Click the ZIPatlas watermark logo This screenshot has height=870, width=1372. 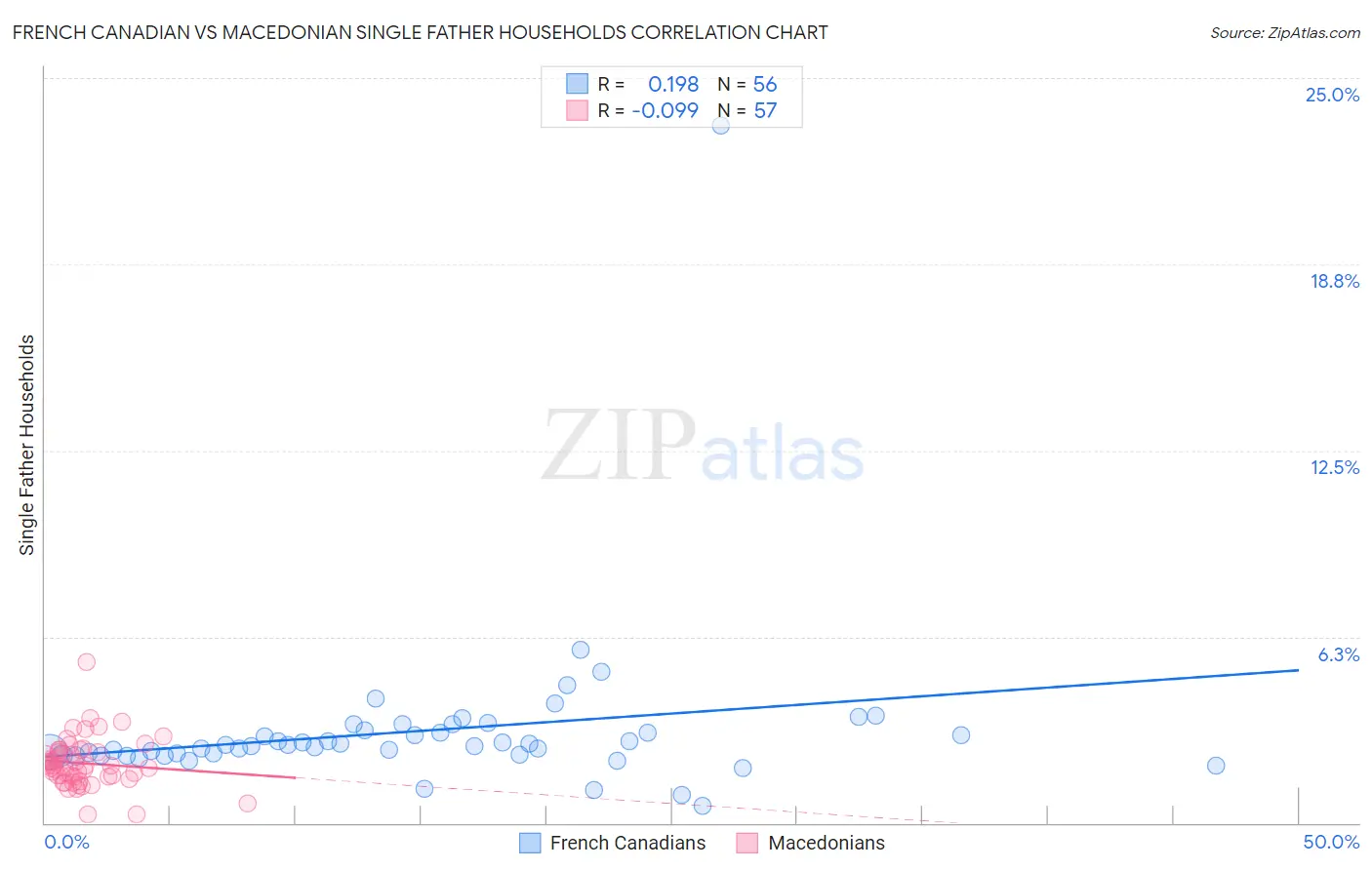[x=703, y=446]
